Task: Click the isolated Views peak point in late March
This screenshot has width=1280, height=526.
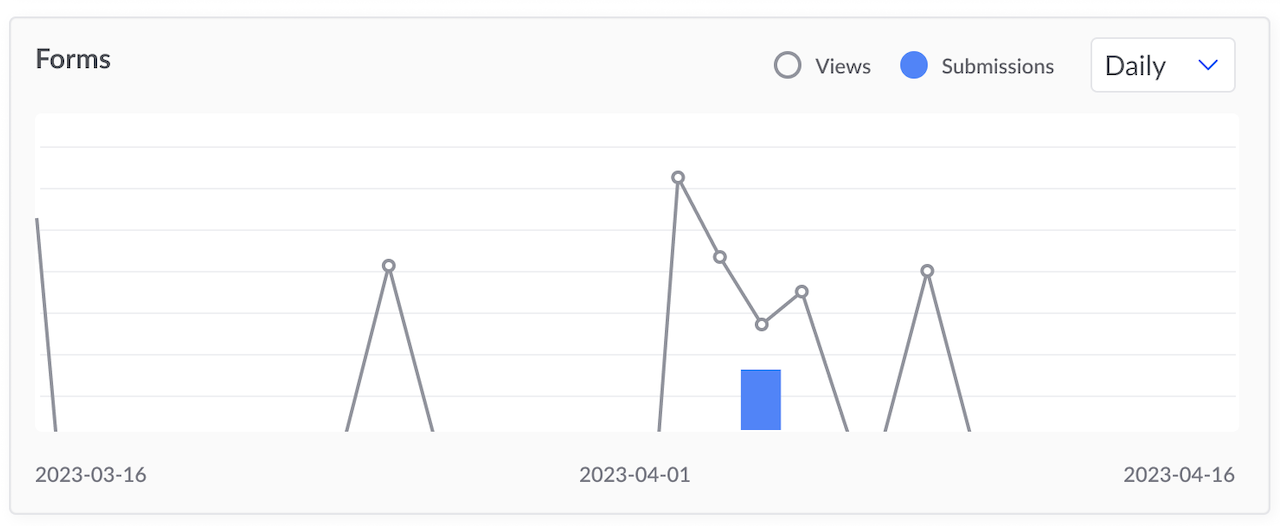Action: [389, 266]
